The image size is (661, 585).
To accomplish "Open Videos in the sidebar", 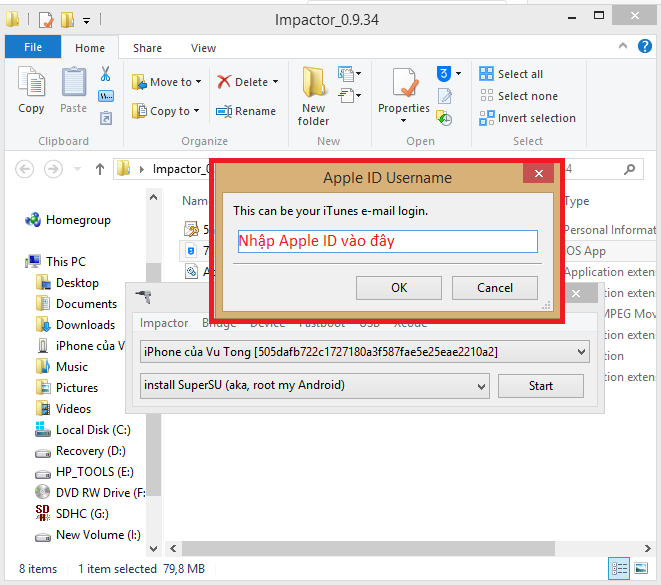I will point(63,409).
